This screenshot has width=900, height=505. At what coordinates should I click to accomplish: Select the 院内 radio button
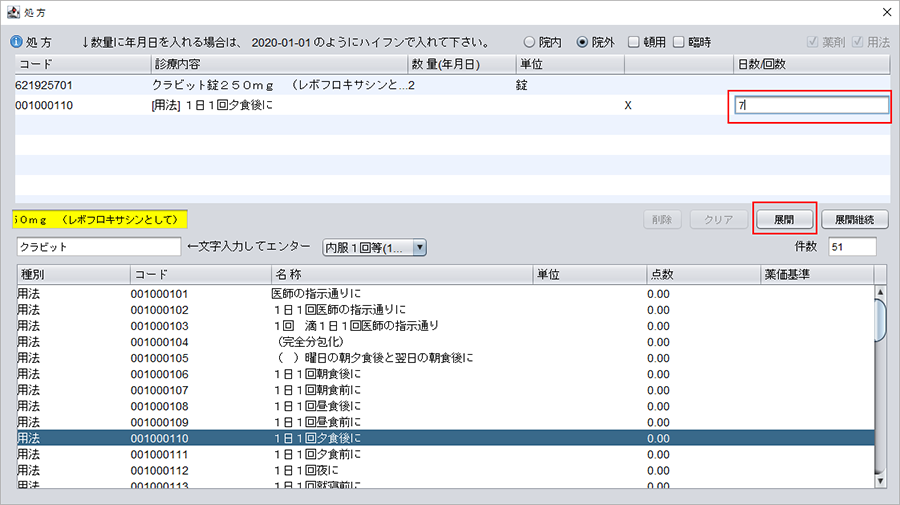tap(530, 43)
